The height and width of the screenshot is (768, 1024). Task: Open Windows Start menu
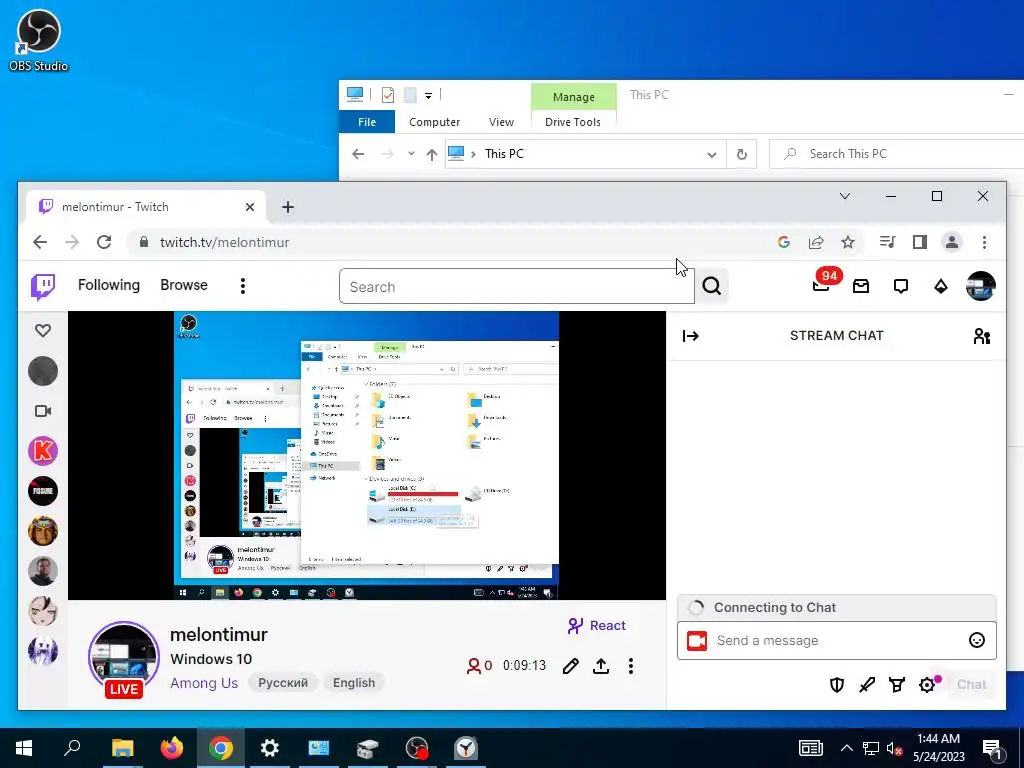(x=24, y=748)
